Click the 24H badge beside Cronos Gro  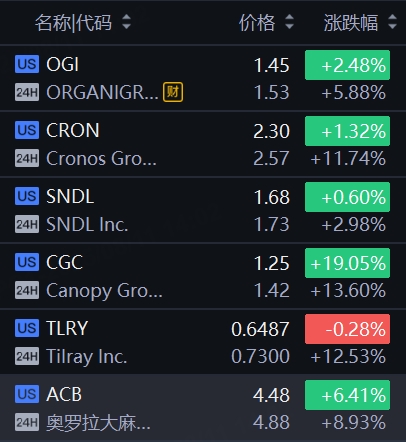[27, 158]
